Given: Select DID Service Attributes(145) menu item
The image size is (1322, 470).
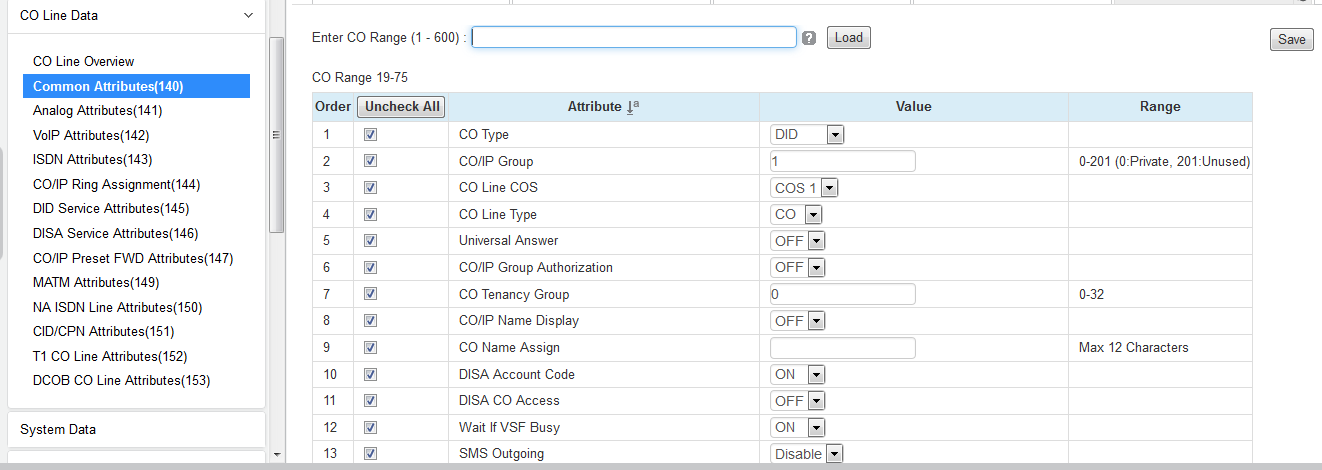Looking at the screenshot, I should 110,208.
